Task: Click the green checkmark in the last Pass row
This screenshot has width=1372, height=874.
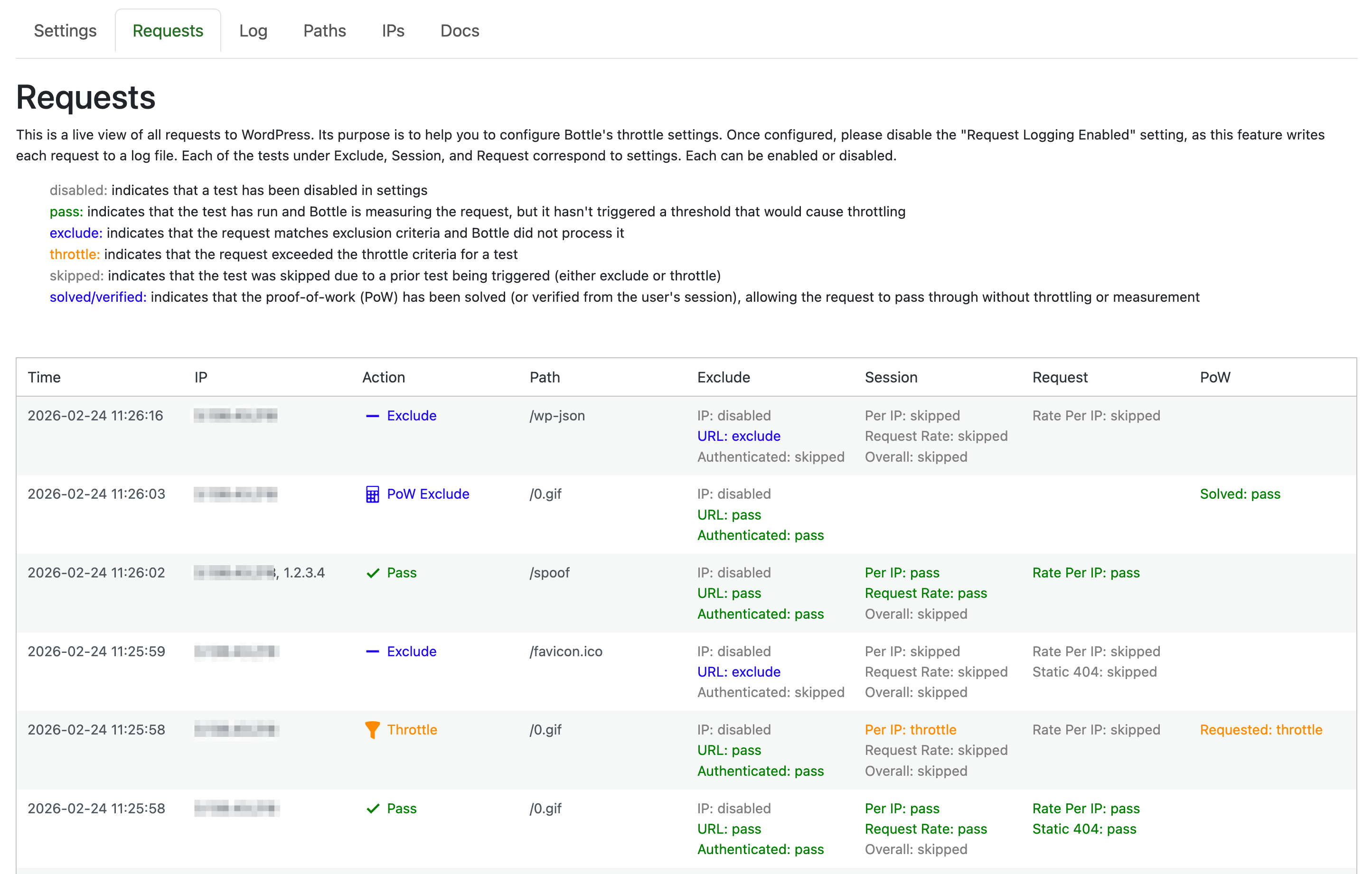Action: point(373,809)
